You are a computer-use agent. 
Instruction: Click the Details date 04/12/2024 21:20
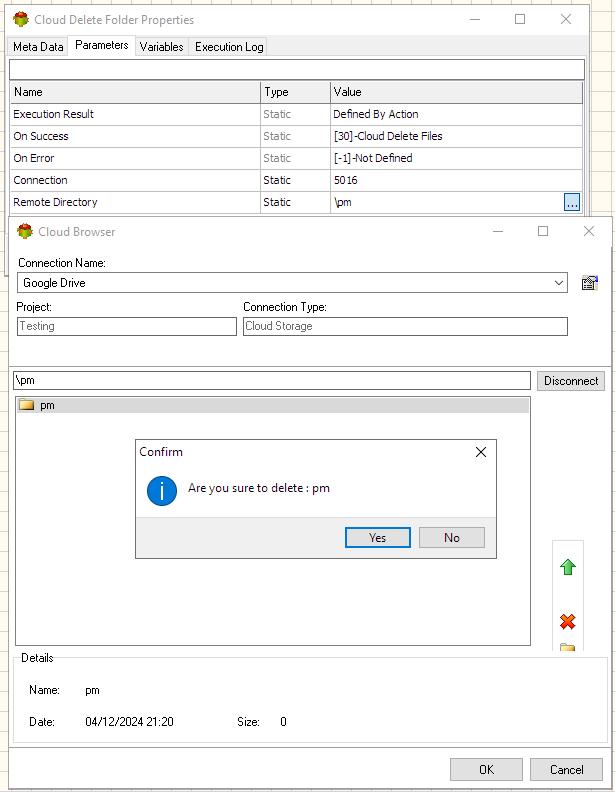pyautogui.click(x=129, y=722)
